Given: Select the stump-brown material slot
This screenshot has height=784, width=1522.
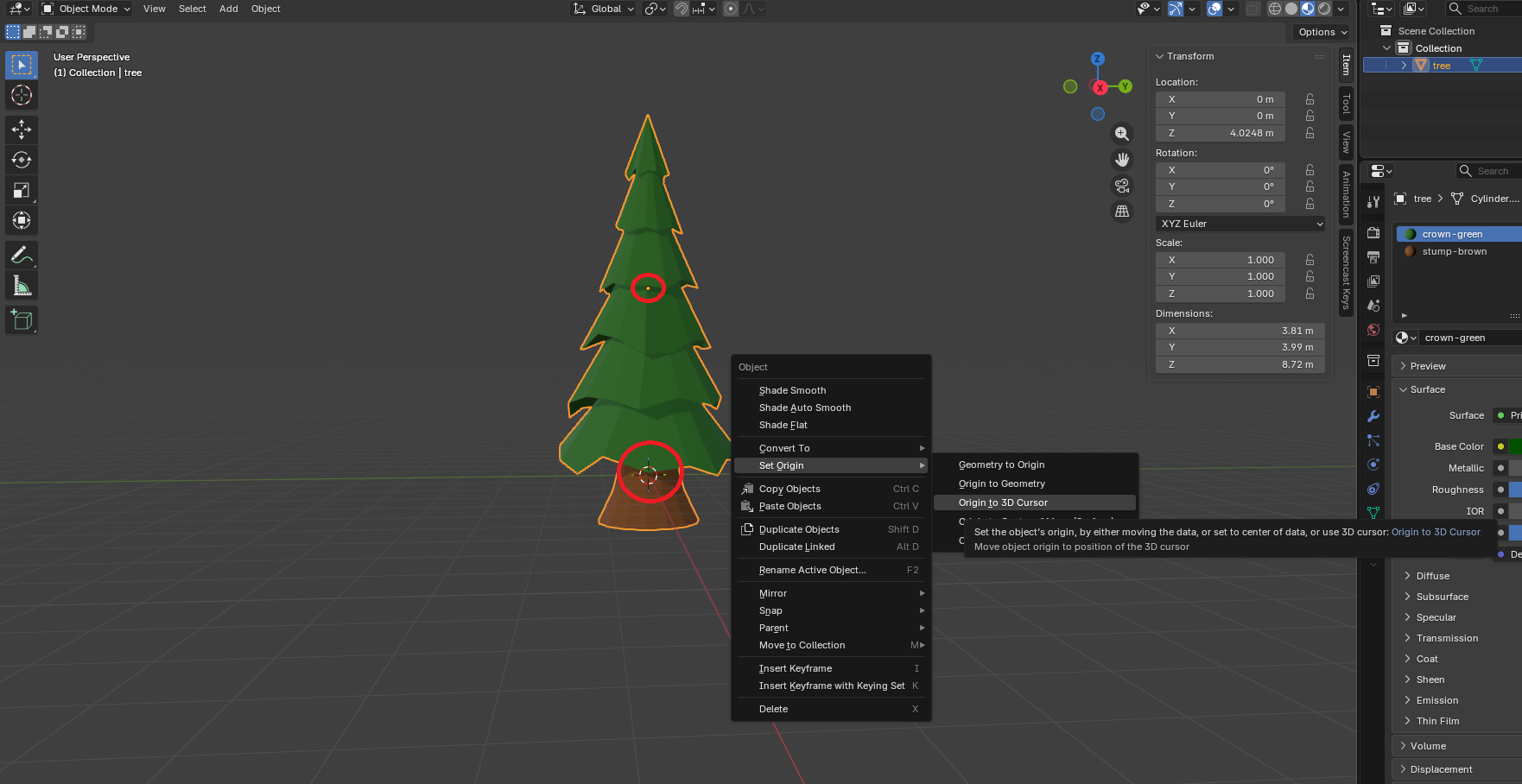Looking at the screenshot, I should click(x=1455, y=251).
